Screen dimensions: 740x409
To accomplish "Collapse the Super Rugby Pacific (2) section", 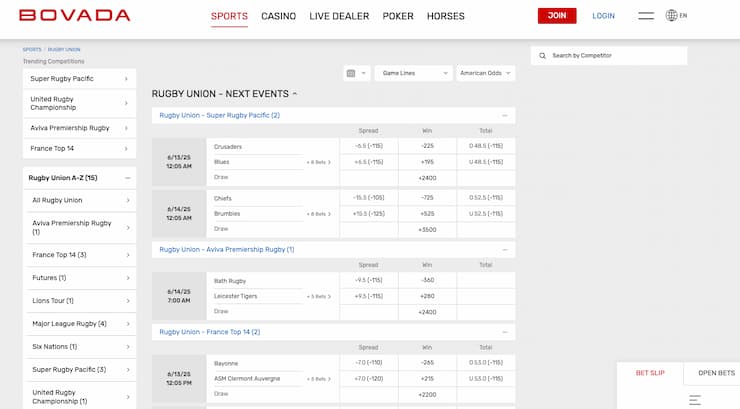I will (x=505, y=116).
